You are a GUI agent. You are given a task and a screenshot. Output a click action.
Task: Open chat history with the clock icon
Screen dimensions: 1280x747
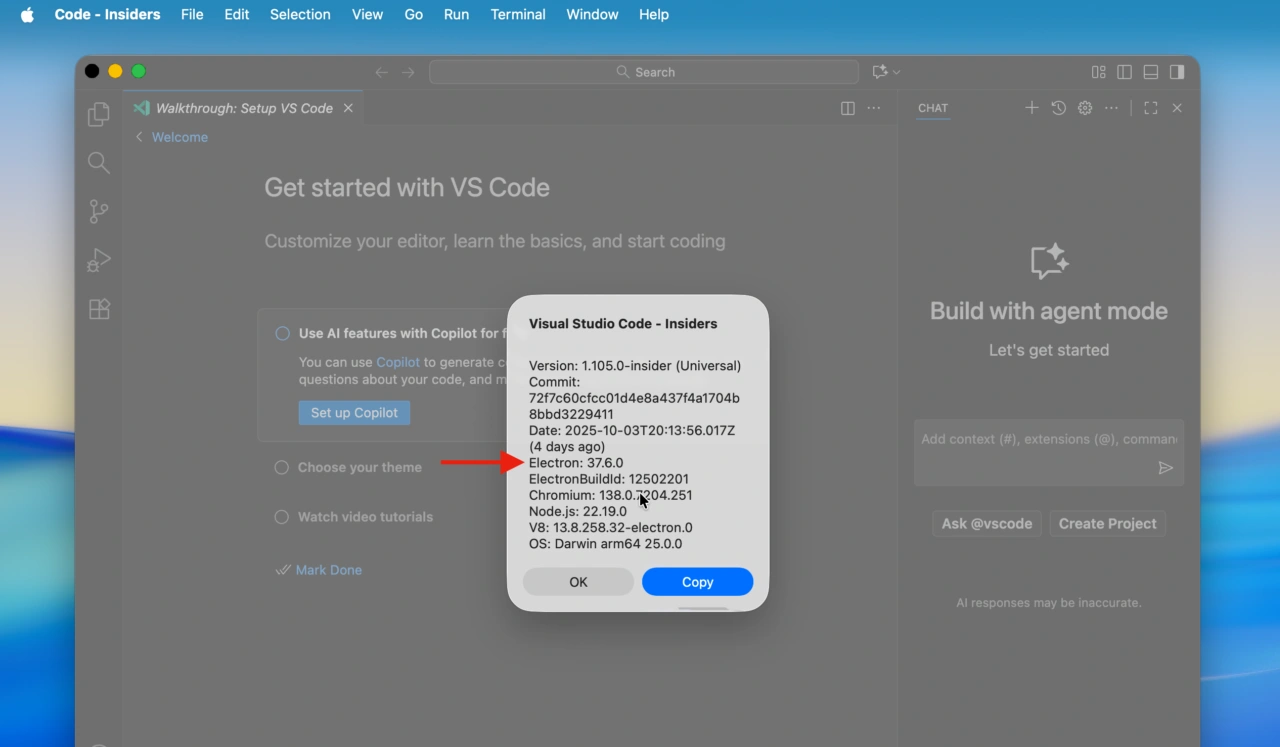click(x=1058, y=108)
